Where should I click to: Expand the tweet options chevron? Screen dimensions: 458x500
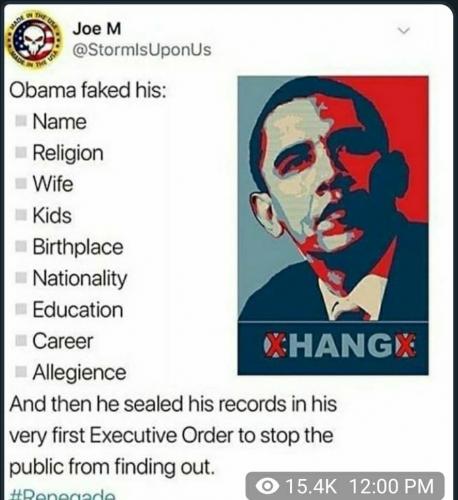[x=404, y=31]
